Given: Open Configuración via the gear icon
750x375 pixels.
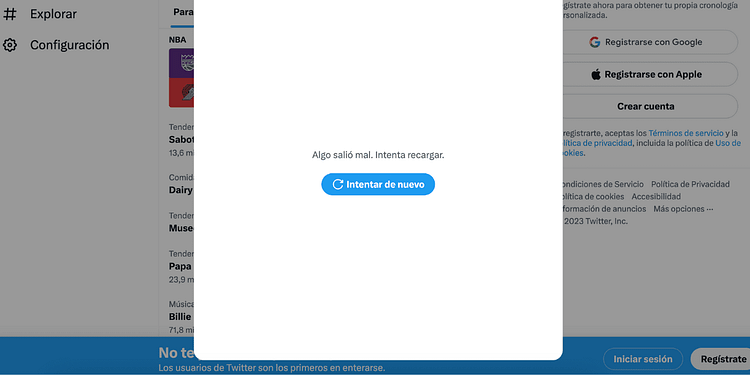Looking at the screenshot, I should point(10,45).
